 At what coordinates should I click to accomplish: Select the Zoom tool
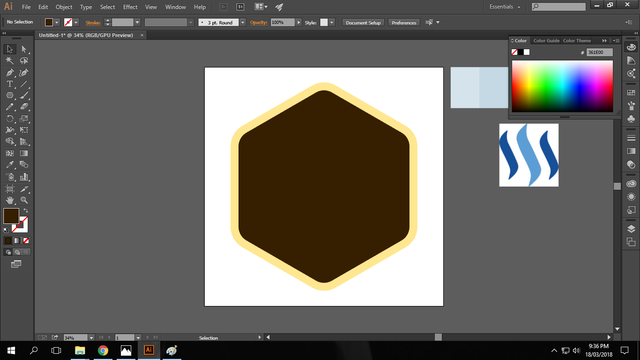(24, 200)
